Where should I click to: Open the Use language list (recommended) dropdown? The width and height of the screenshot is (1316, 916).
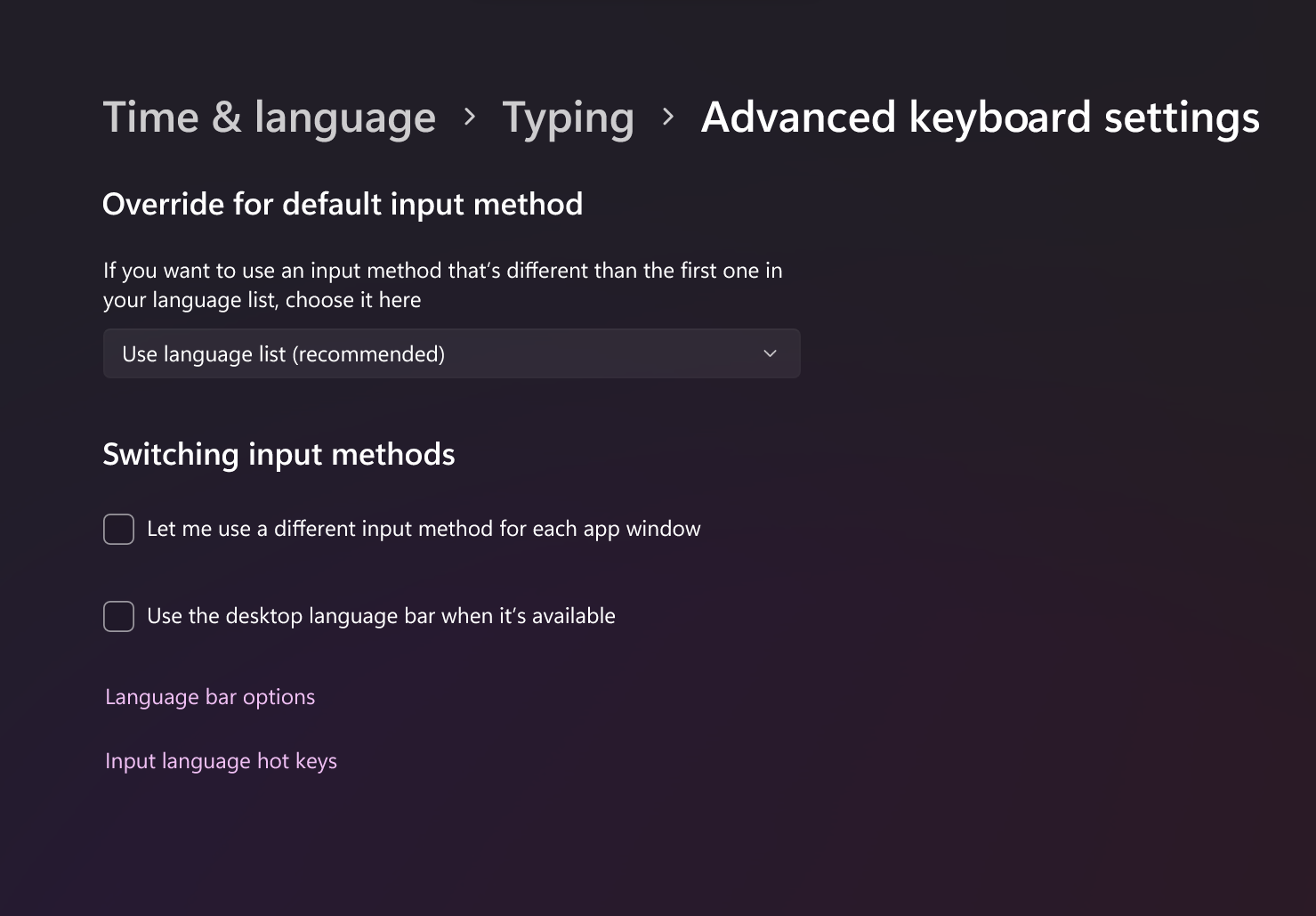(x=283, y=353)
